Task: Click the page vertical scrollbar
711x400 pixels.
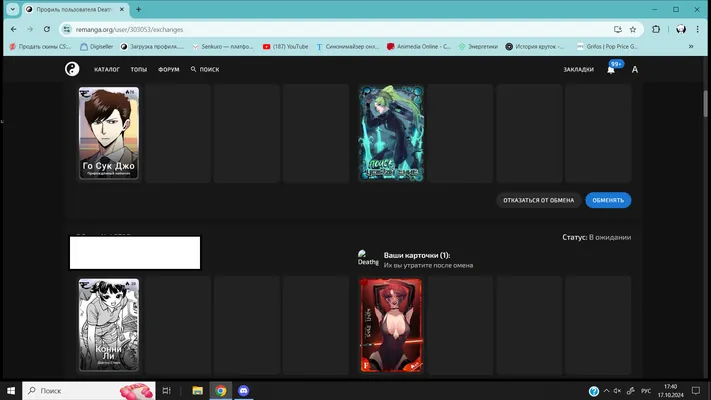Action: (705, 103)
